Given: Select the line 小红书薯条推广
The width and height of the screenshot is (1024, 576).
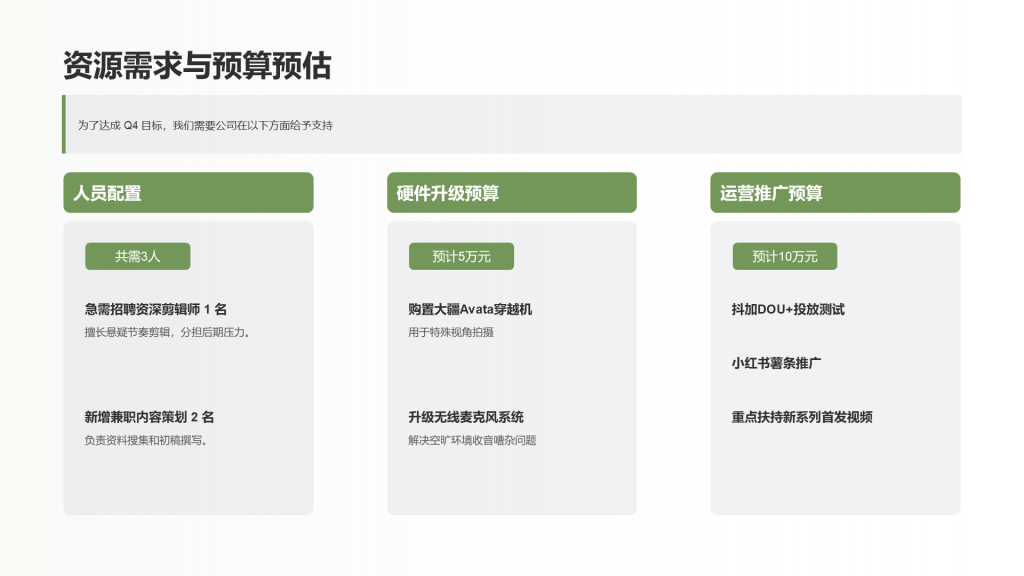Looking at the screenshot, I should pos(775,363).
